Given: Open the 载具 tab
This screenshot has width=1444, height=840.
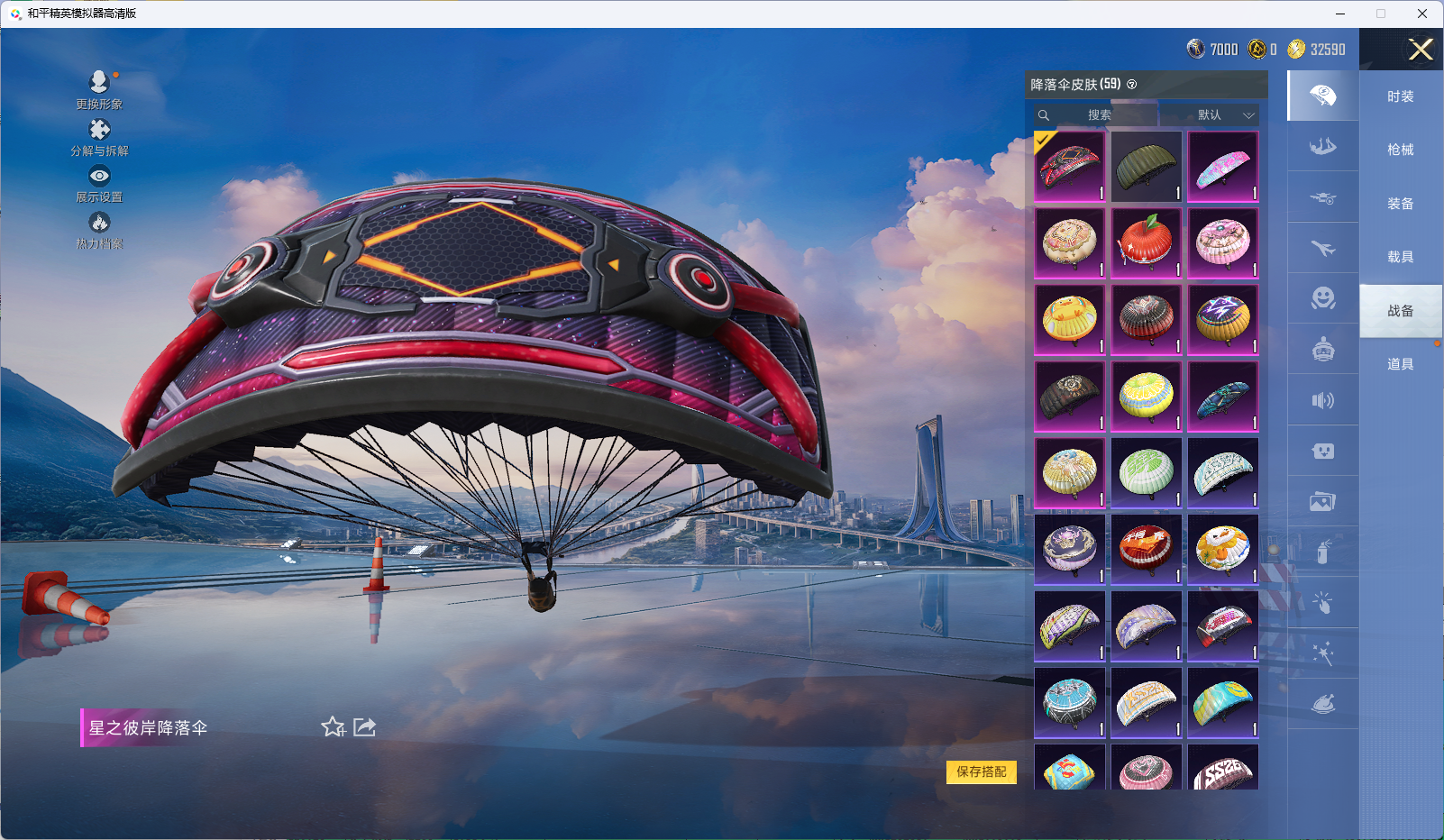Looking at the screenshot, I should click(x=1400, y=257).
